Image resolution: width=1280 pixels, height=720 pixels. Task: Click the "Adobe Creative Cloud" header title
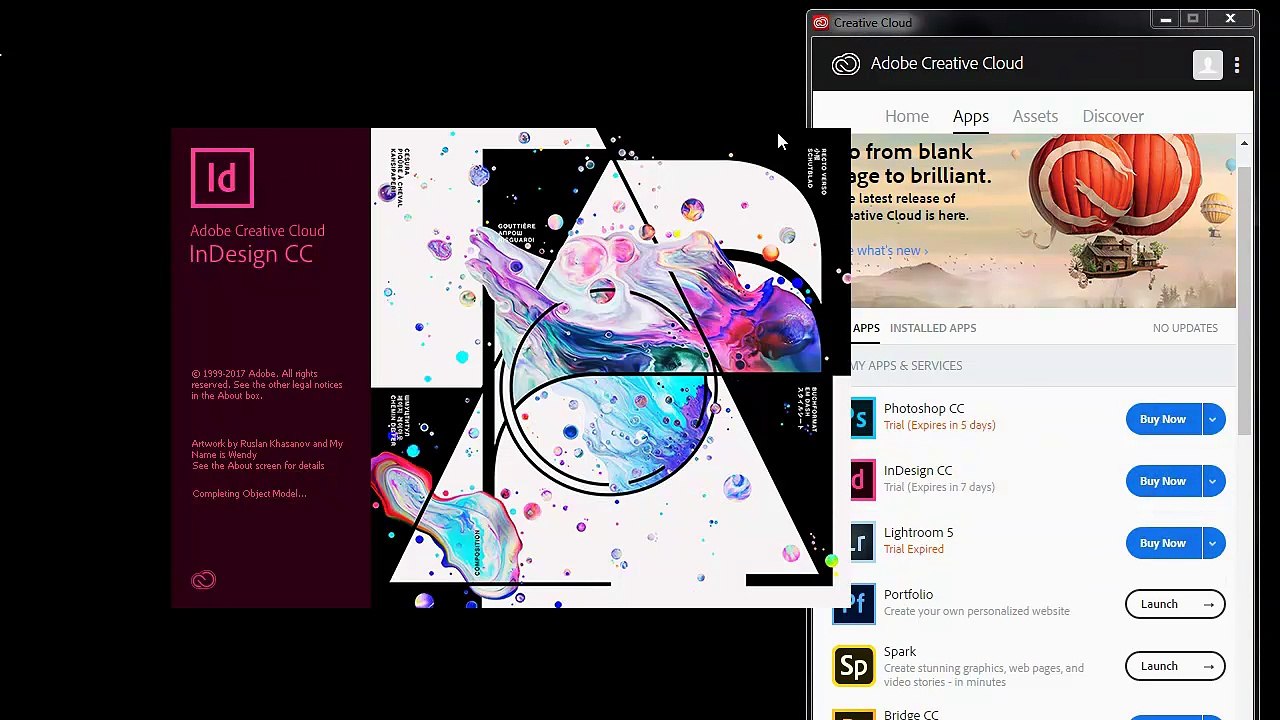pos(947,64)
